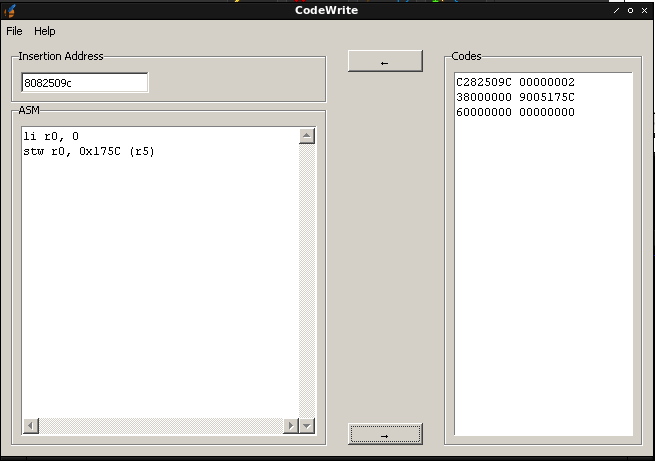The image size is (655, 461).
Task: Click code line '60000000 00000000'
Action: coord(515,112)
